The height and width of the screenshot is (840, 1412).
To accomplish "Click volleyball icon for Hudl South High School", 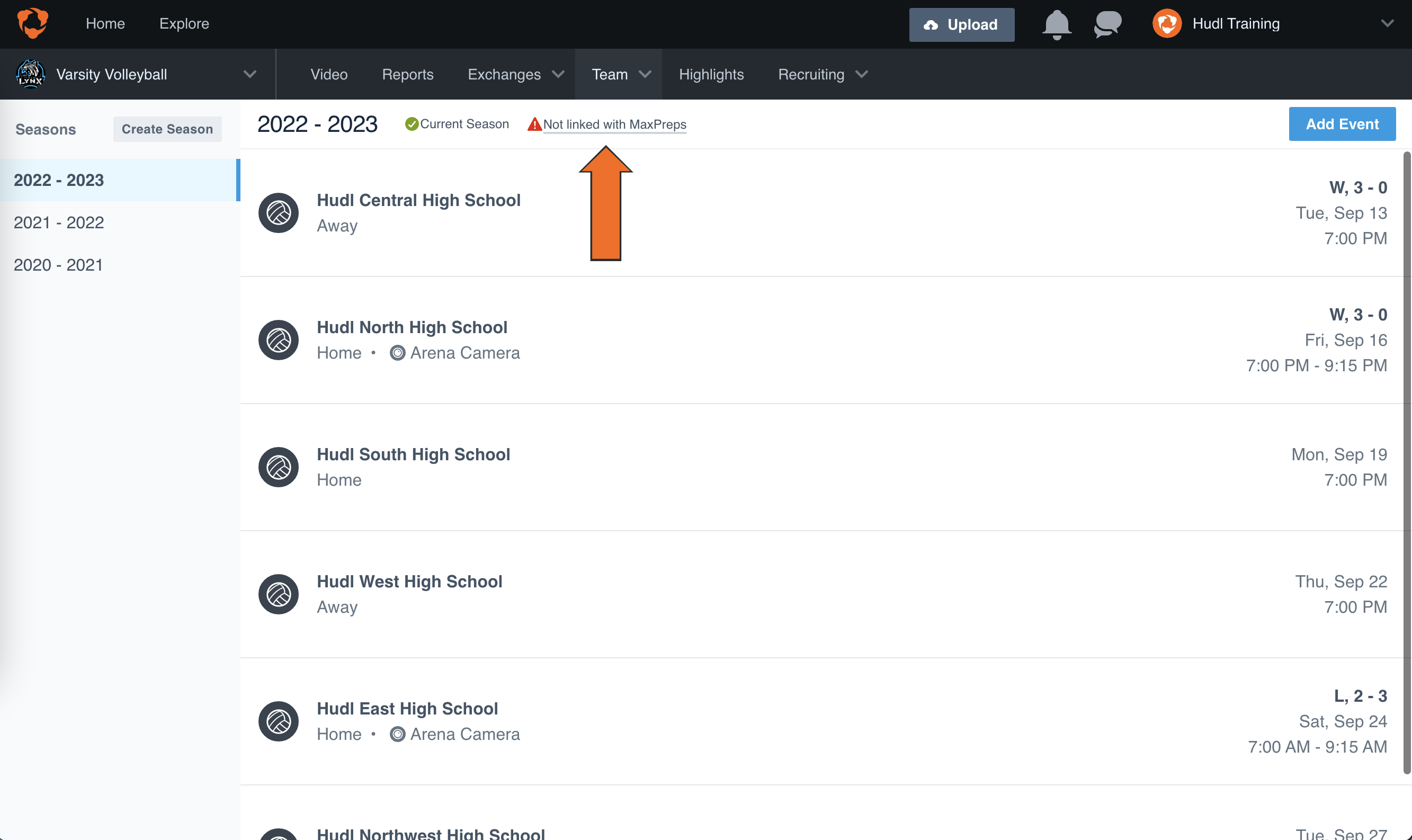I will coord(279,467).
